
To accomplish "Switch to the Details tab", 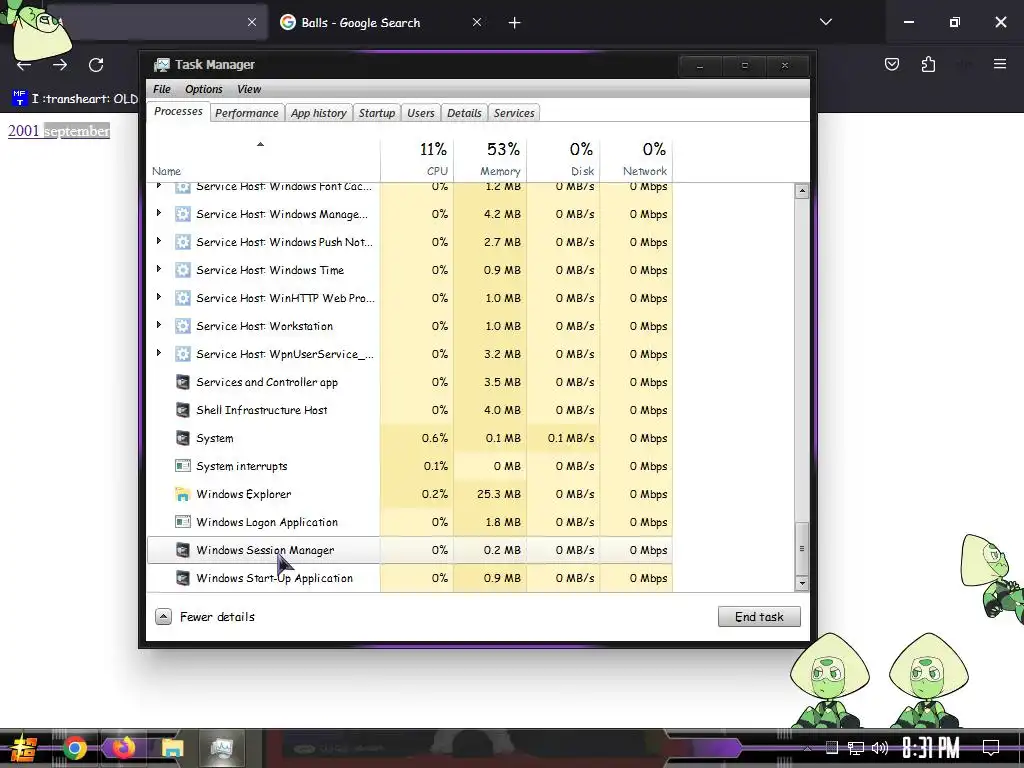I will tap(464, 113).
